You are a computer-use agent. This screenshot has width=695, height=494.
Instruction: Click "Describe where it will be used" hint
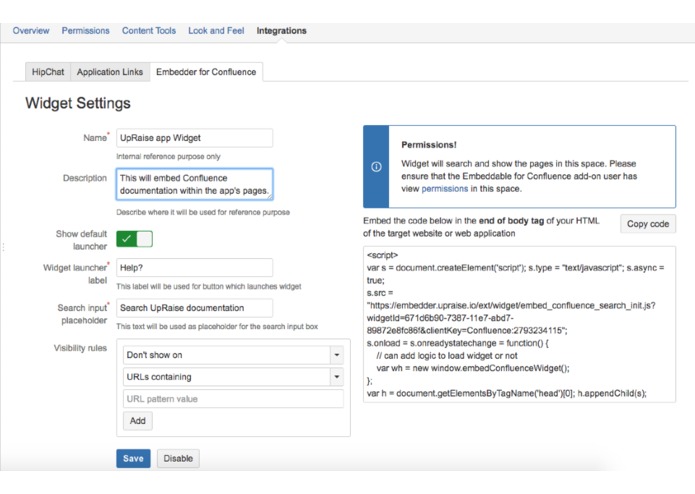tap(203, 212)
